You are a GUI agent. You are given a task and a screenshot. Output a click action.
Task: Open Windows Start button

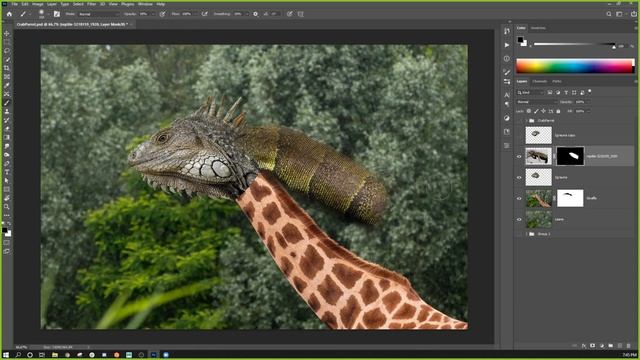click(6, 355)
